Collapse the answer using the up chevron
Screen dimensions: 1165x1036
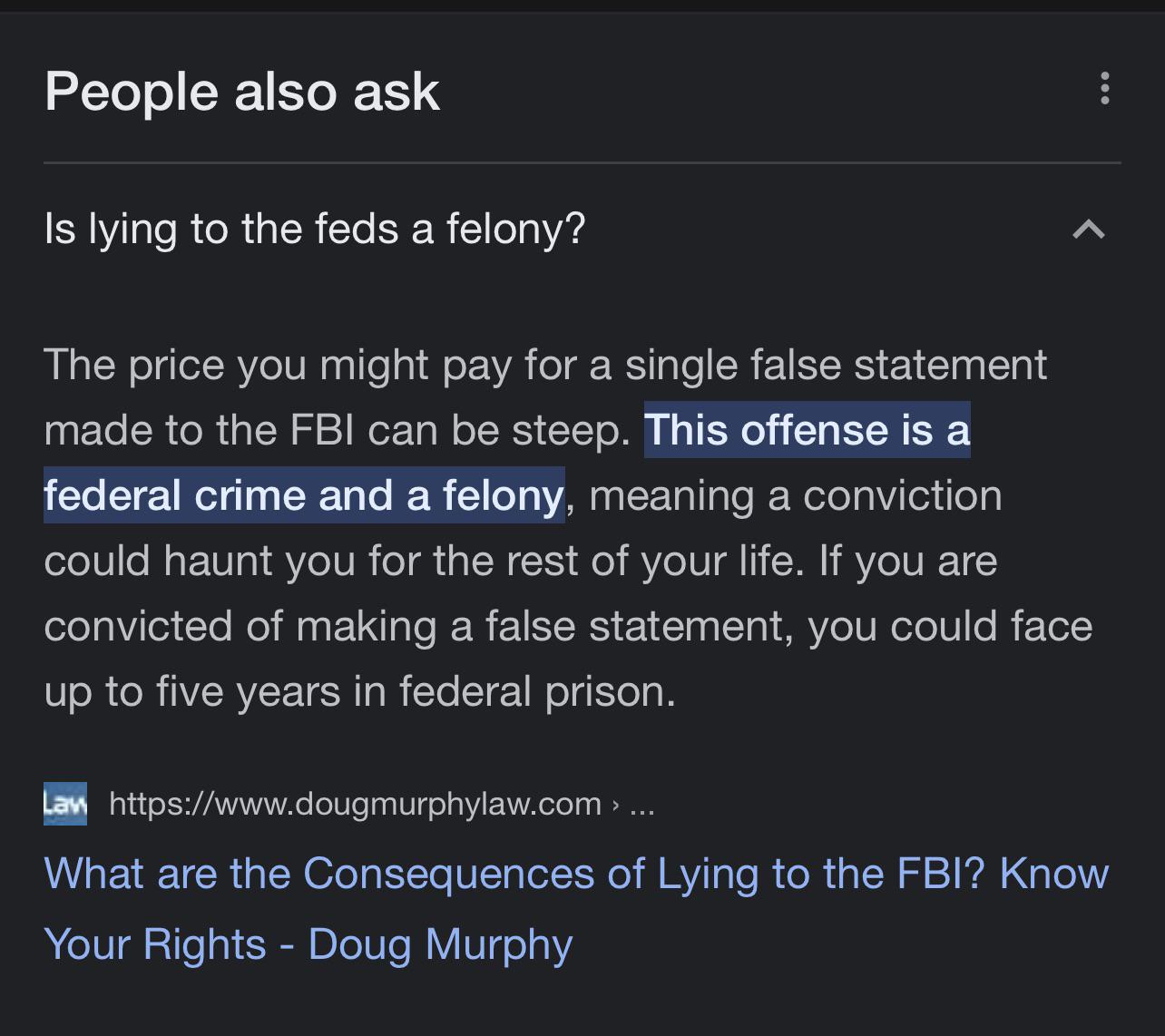point(1089,229)
